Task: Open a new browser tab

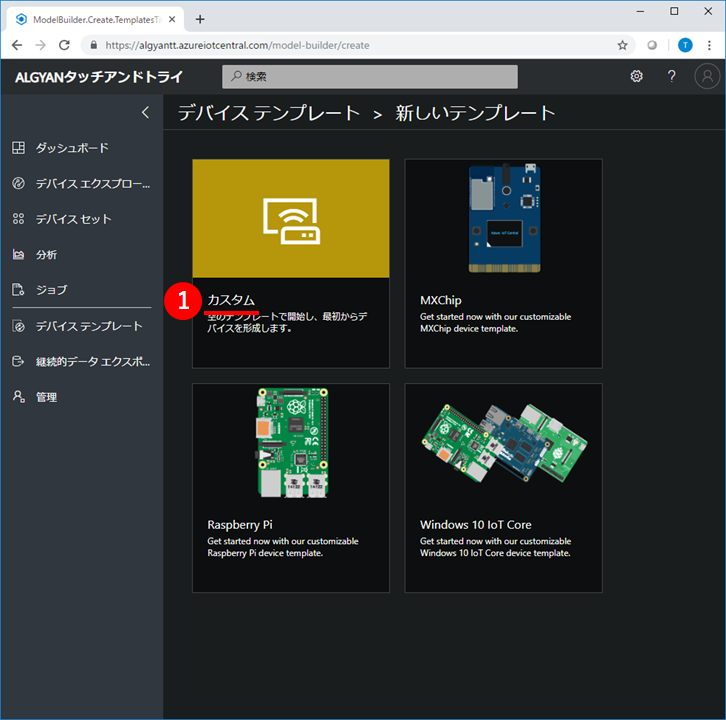Action: (x=200, y=19)
